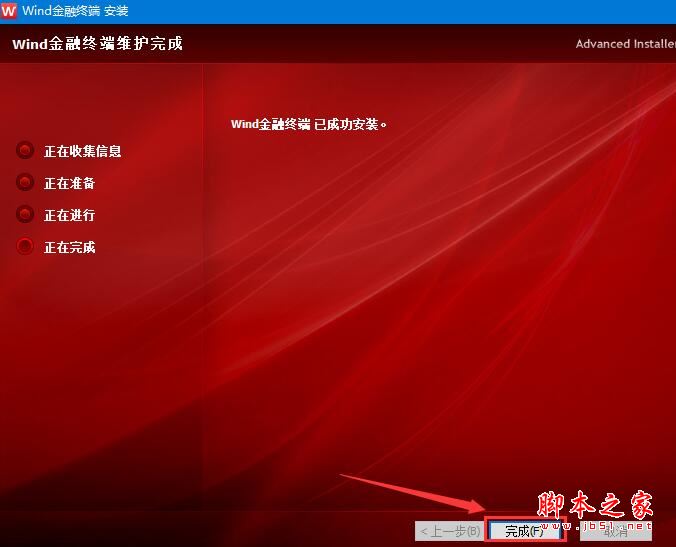
Task: Click the Advanced Installer label
Action: click(x=626, y=44)
